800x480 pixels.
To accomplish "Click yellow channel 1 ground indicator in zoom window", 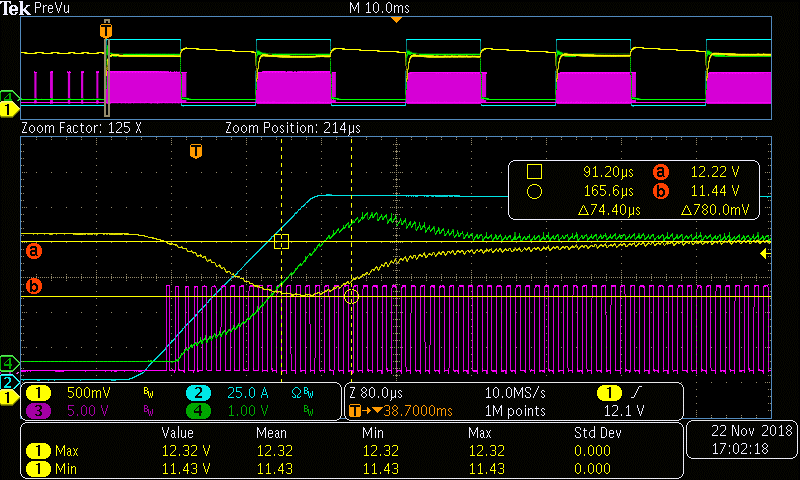I will 9,397.
